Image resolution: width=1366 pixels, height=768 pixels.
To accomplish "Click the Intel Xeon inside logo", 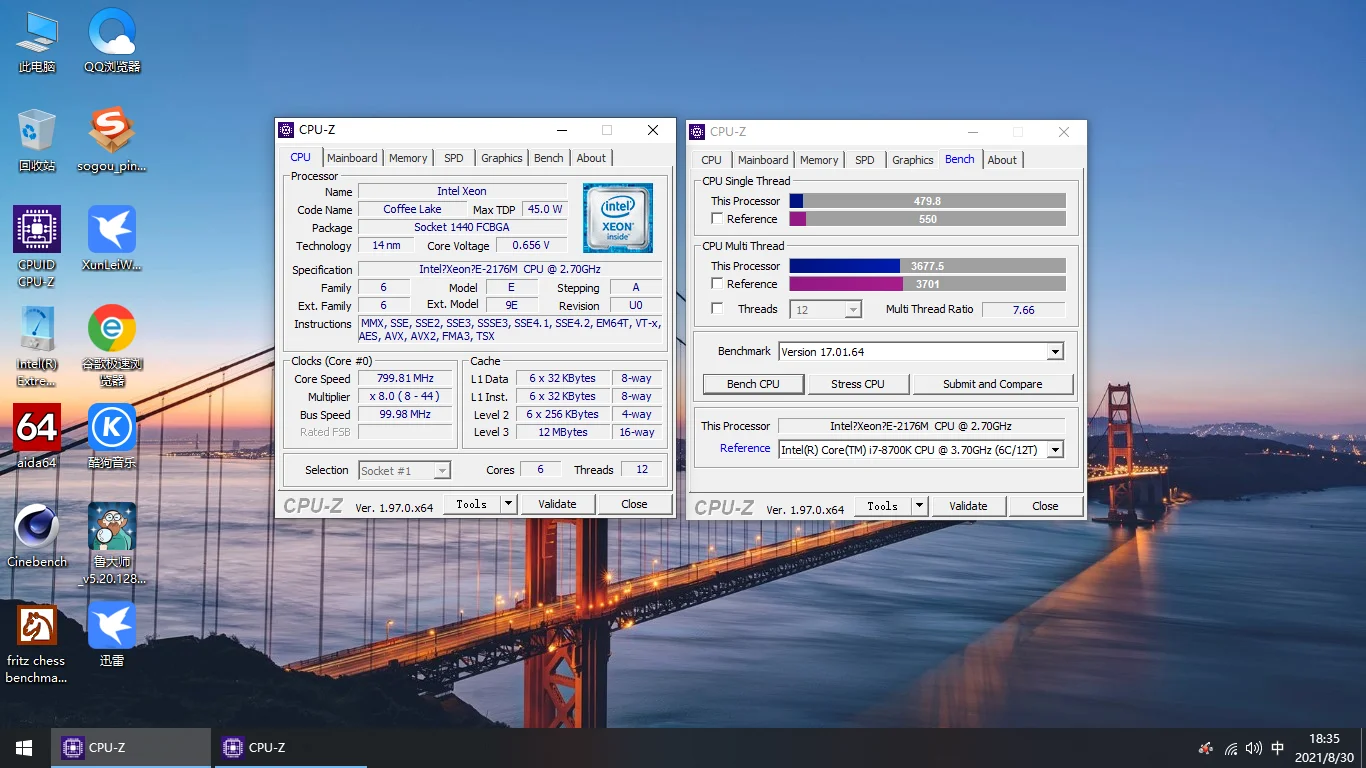I will pyautogui.click(x=618, y=218).
